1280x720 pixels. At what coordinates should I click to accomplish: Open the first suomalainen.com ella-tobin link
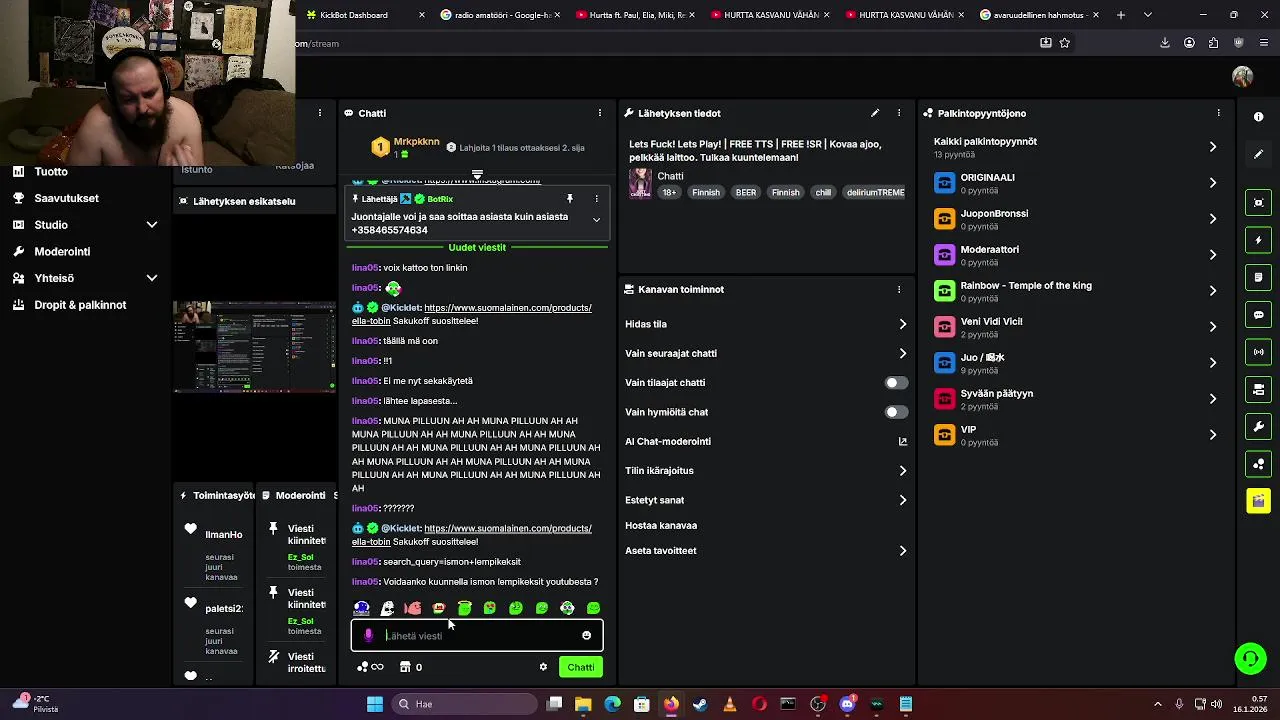[x=471, y=314]
